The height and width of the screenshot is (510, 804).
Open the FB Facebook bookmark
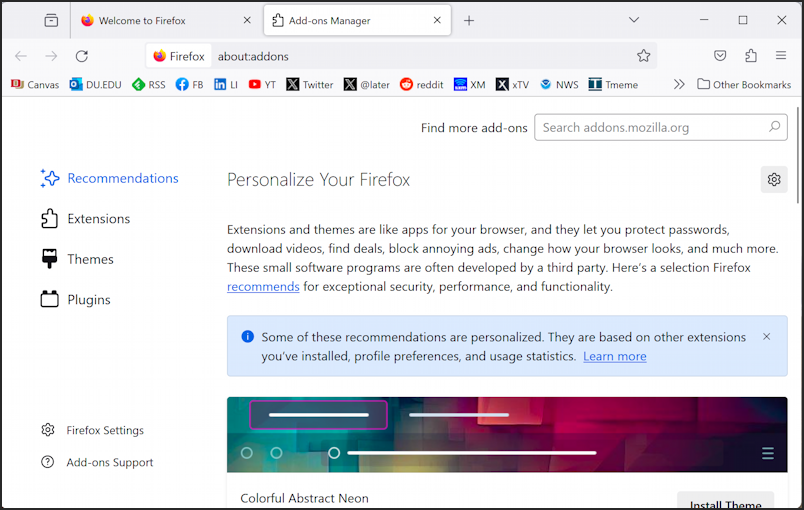(x=189, y=85)
